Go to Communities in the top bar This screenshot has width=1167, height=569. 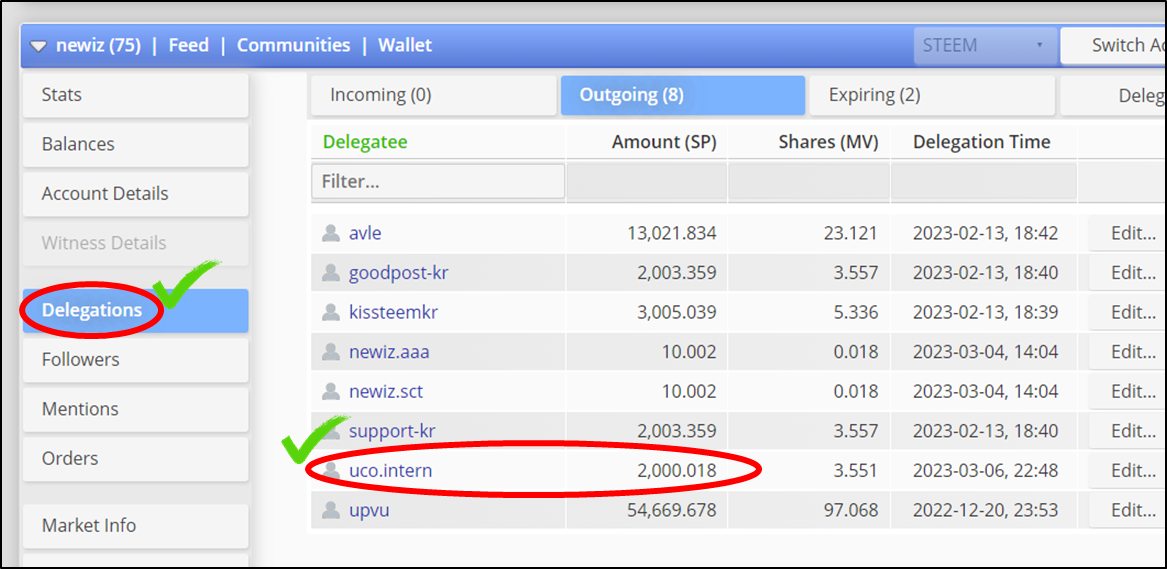tap(293, 45)
